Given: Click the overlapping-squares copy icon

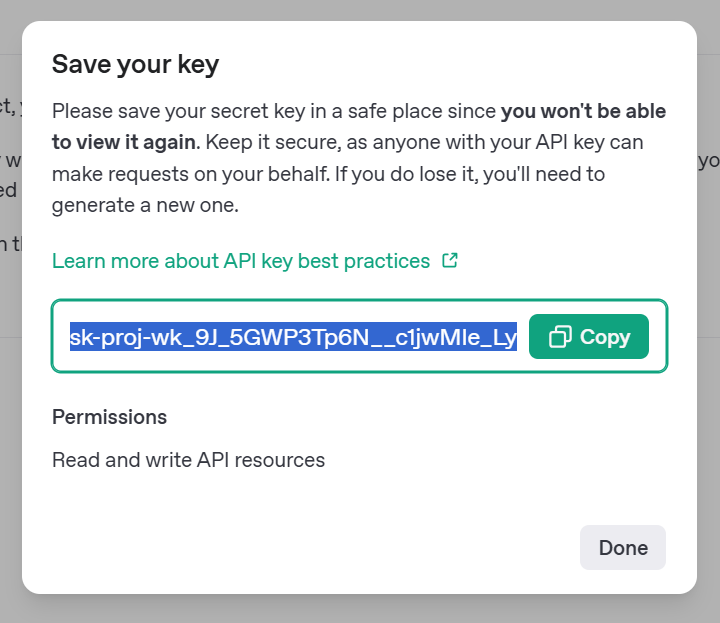Looking at the screenshot, I should coord(560,337).
